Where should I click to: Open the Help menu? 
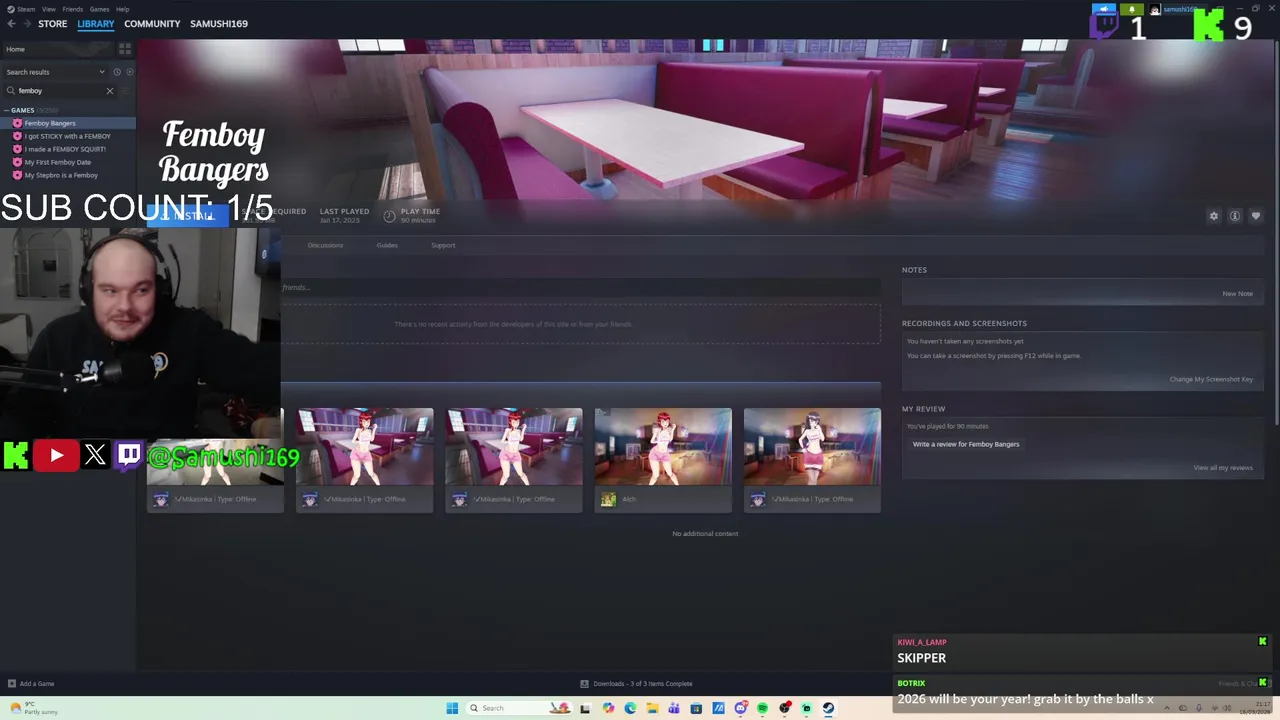pos(122,9)
